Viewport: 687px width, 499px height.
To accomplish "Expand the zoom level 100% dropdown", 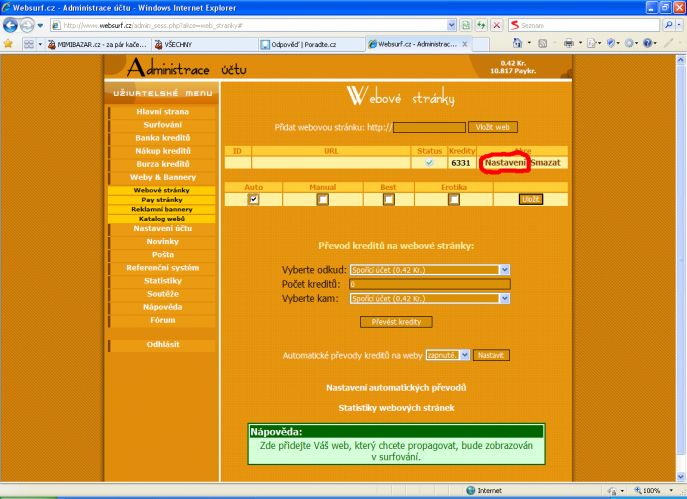I will click(x=671, y=491).
